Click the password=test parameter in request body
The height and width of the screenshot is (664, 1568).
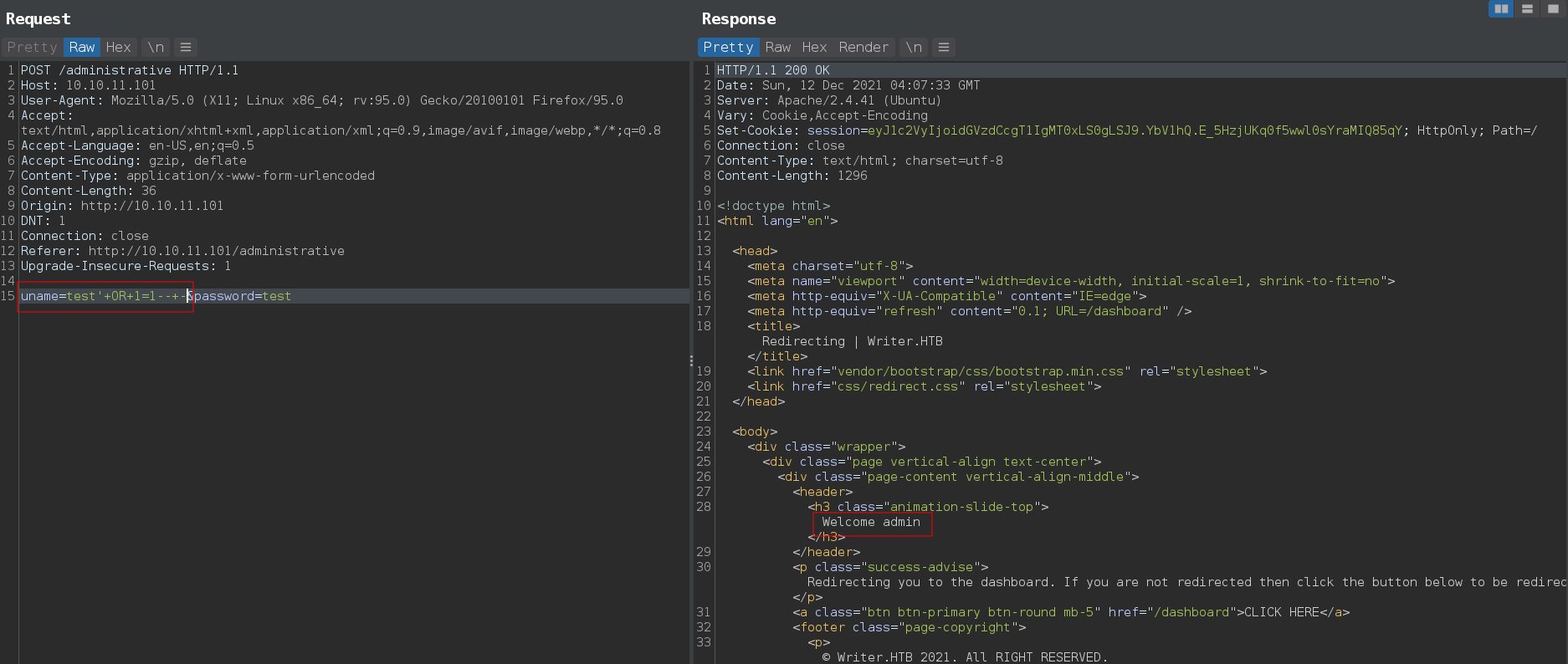(x=243, y=296)
